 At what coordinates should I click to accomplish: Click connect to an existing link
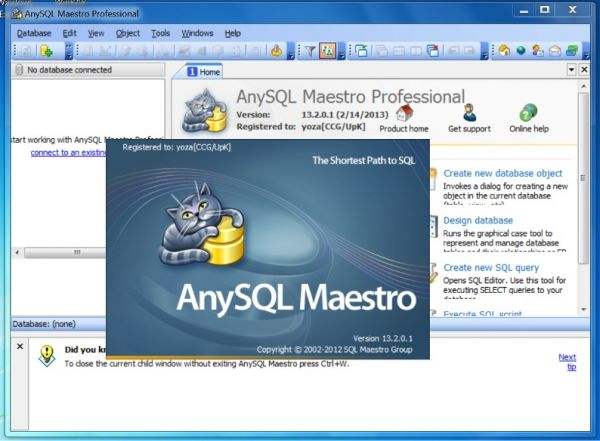pyautogui.click(x=68, y=153)
